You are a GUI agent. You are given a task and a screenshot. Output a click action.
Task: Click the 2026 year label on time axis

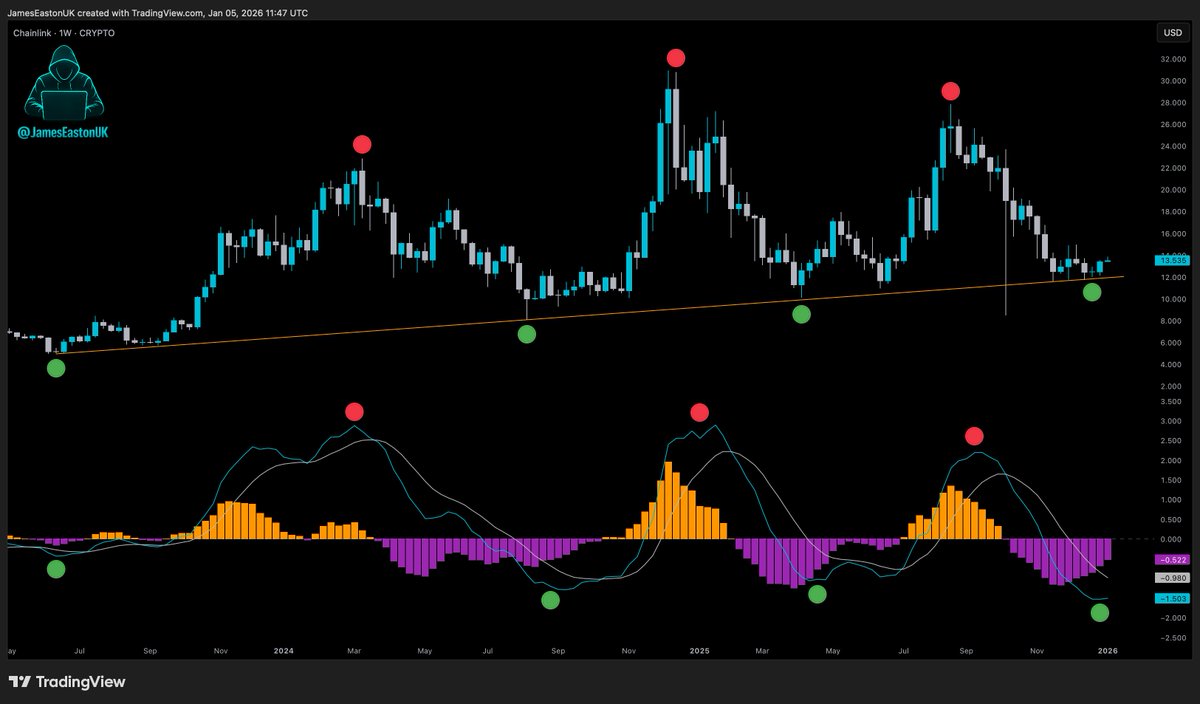tap(1106, 650)
